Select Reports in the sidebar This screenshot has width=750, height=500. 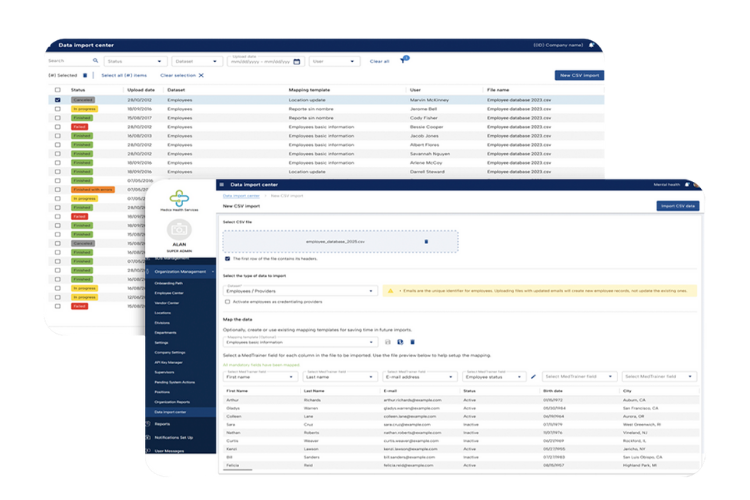[x=164, y=424]
